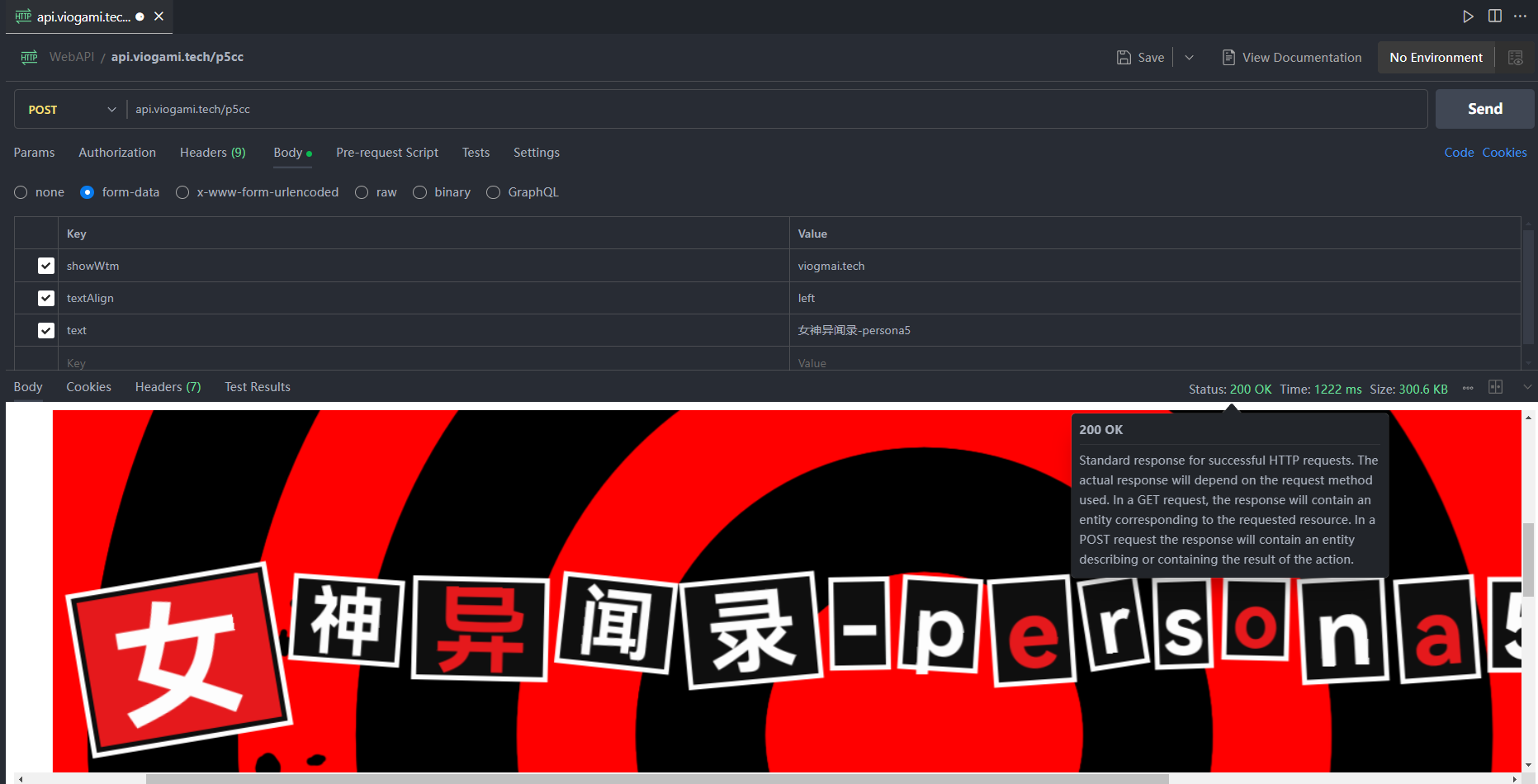This screenshot has width=1538, height=784.
Task: Select the request Body tab
Action: tap(292, 153)
